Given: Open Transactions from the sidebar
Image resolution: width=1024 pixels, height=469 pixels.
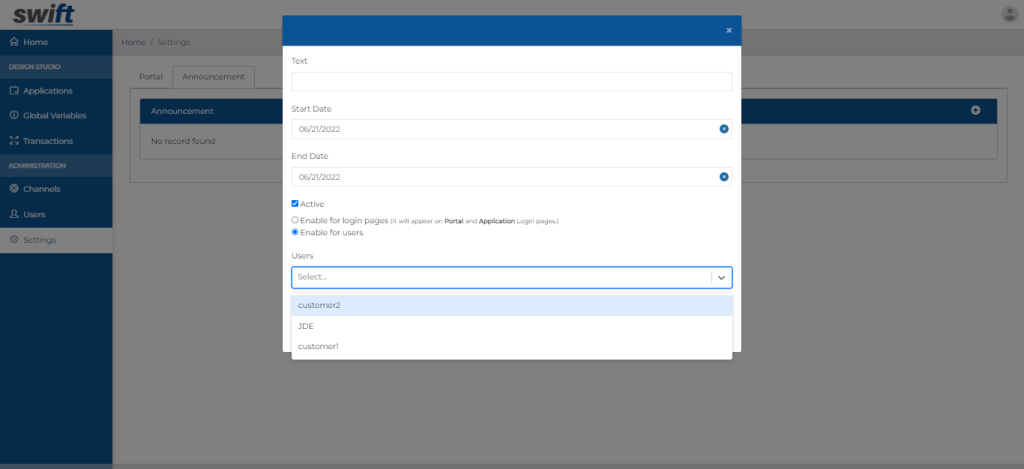Looking at the screenshot, I should 47,141.
